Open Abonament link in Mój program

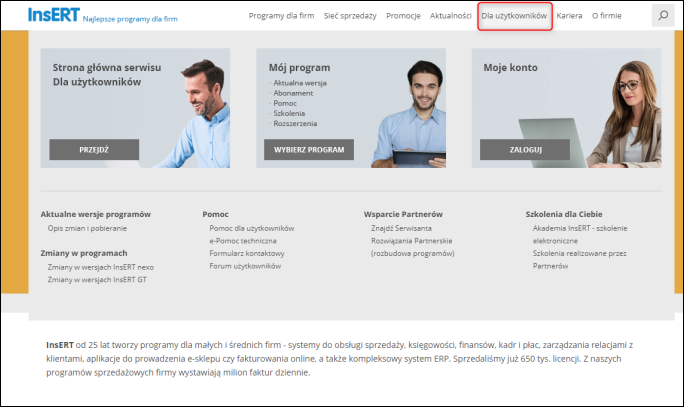coord(293,93)
